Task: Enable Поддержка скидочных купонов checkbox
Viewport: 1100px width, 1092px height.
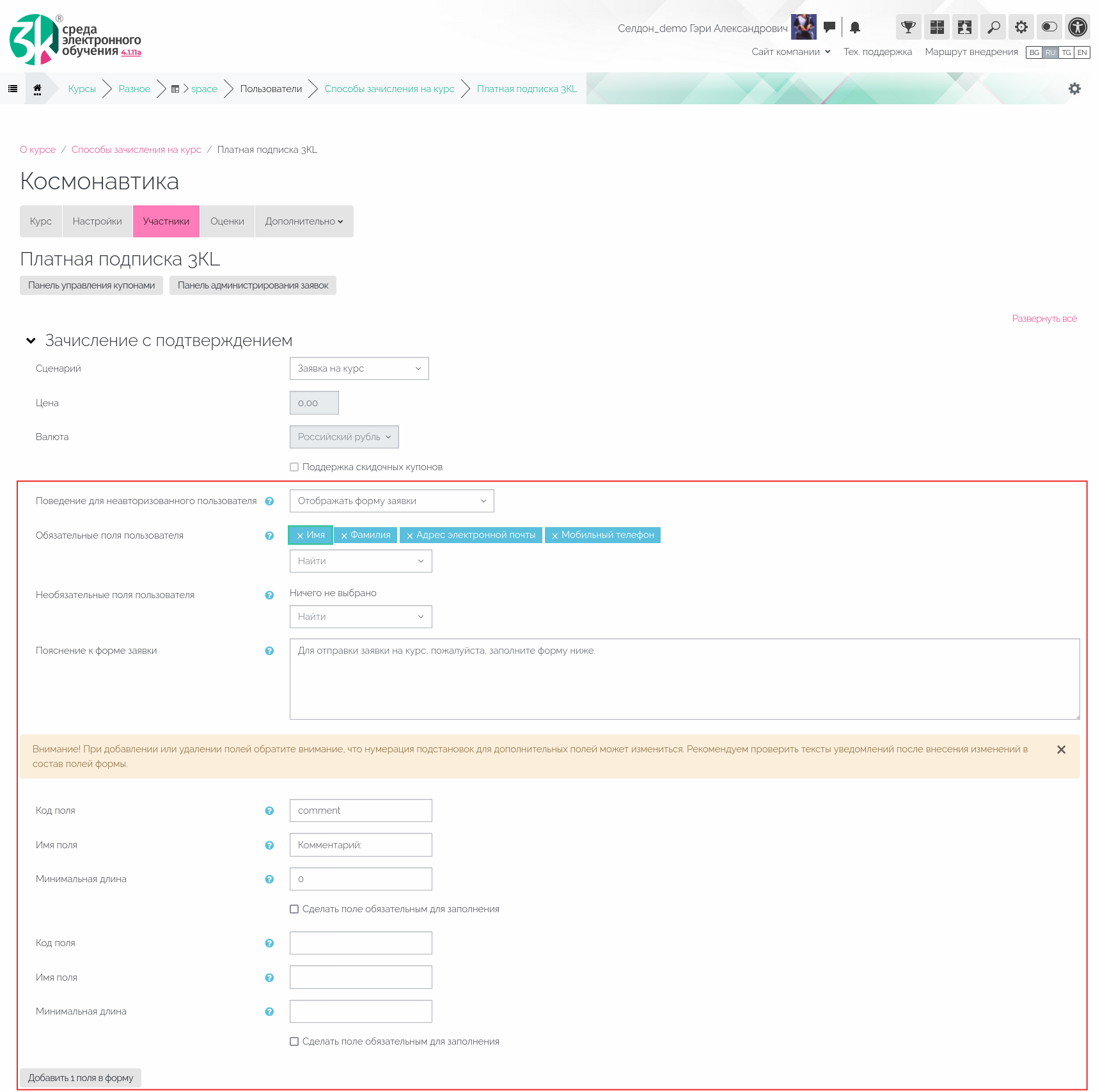Action: 294,467
